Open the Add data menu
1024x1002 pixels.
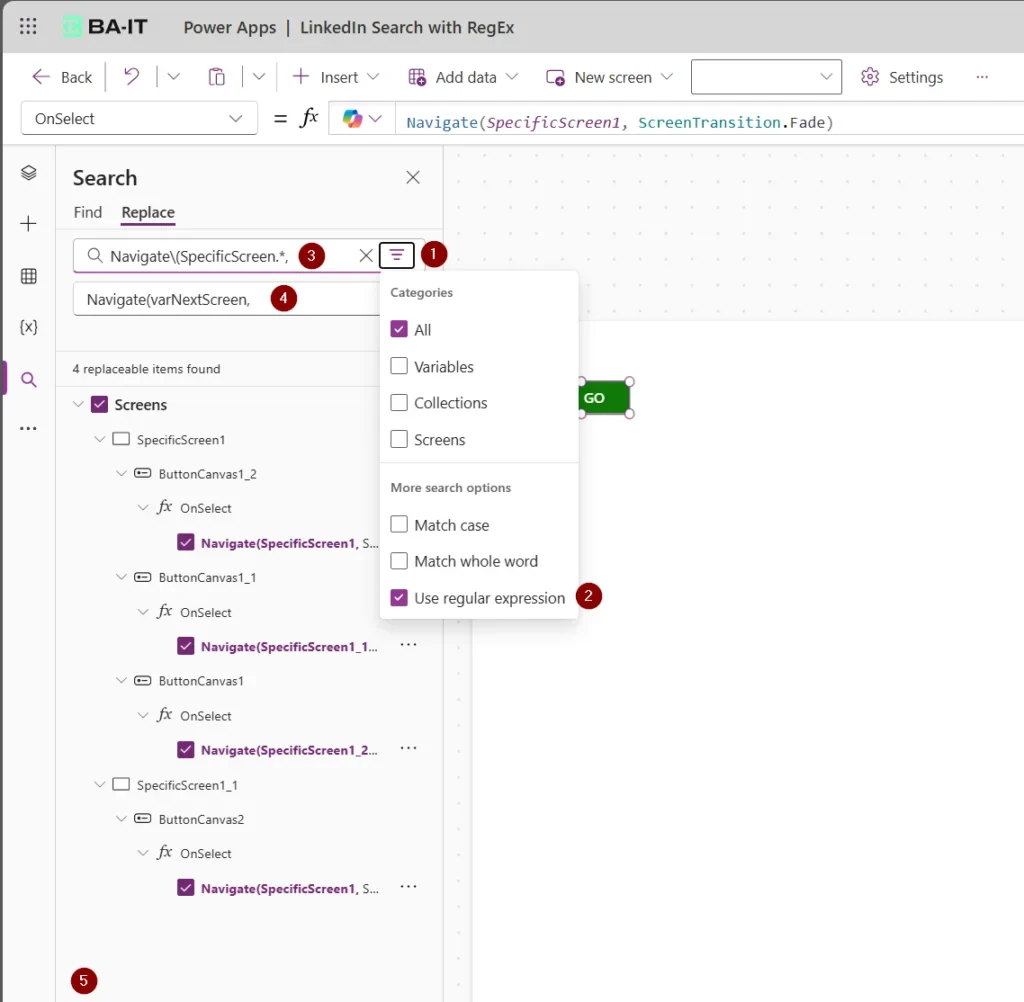pos(463,77)
